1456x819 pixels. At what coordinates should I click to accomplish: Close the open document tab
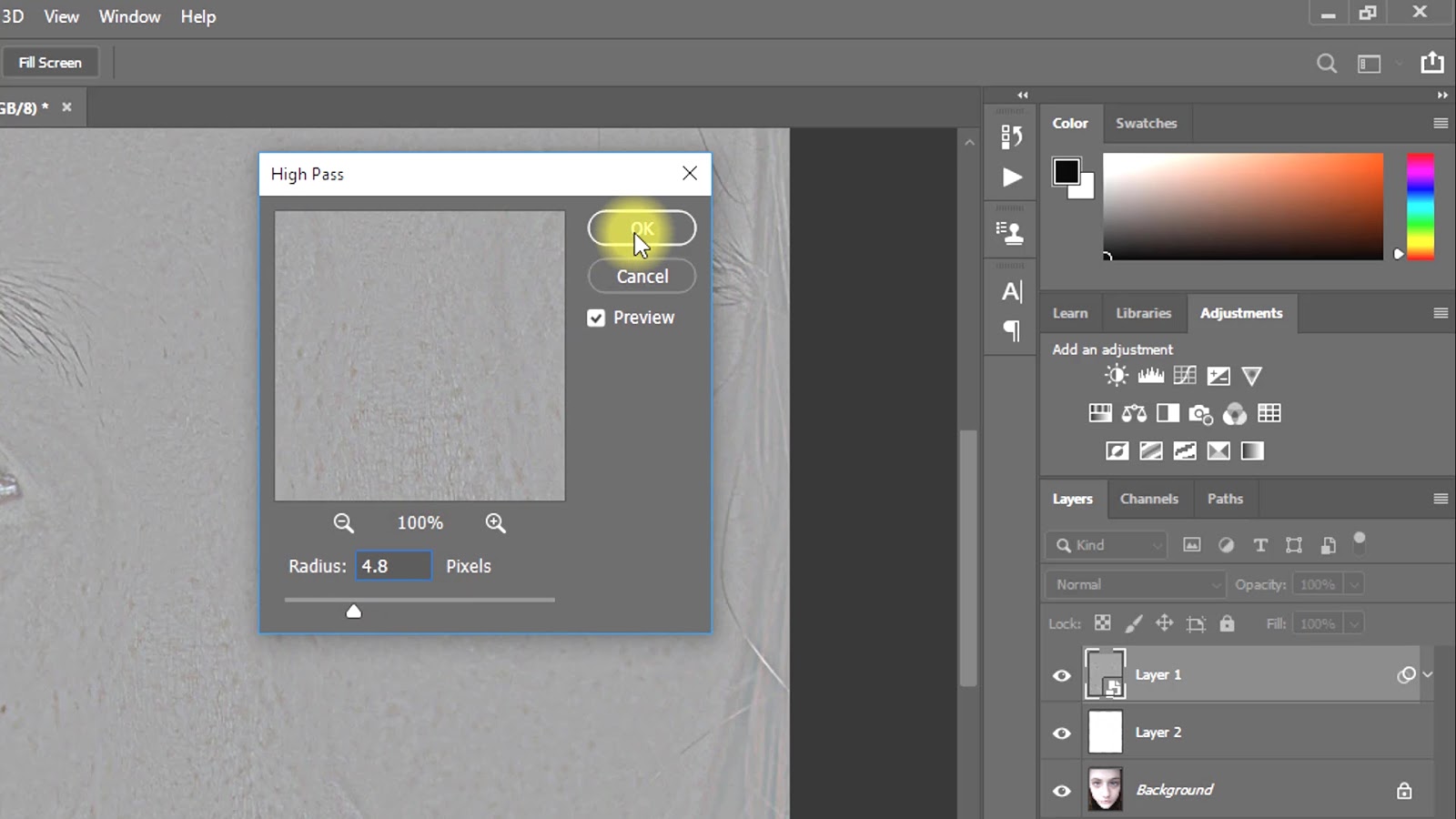click(66, 107)
